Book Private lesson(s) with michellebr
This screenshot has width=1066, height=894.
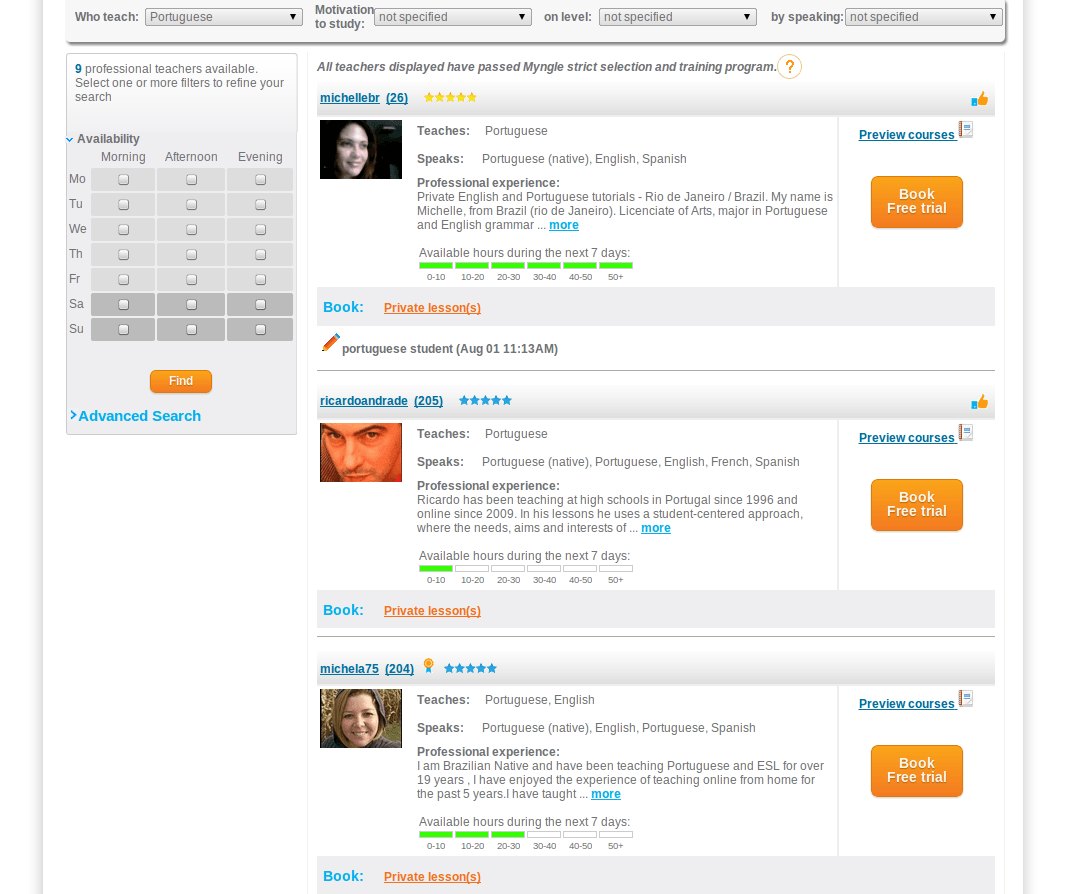(432, 308)
